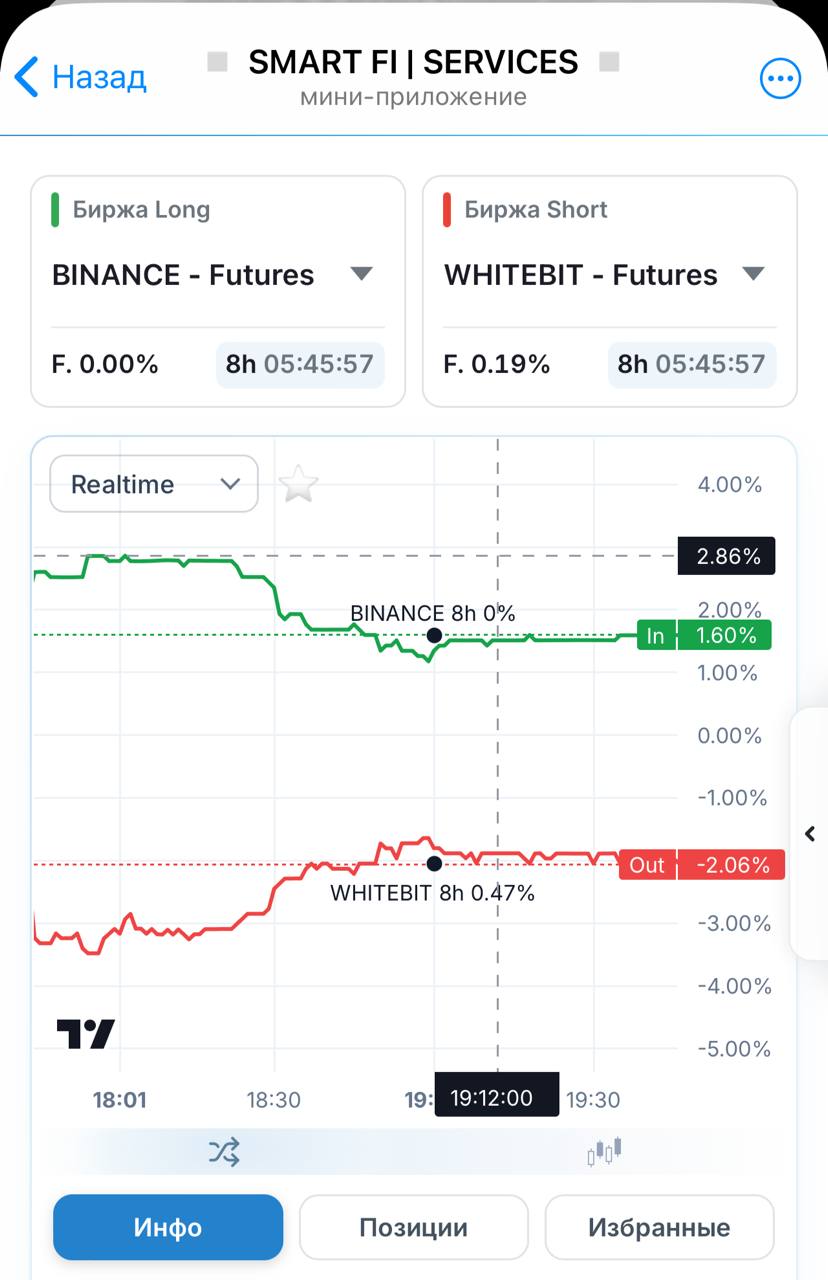
Task: Open the Realtime timeframe dropdown
Action: pos(154,484)
